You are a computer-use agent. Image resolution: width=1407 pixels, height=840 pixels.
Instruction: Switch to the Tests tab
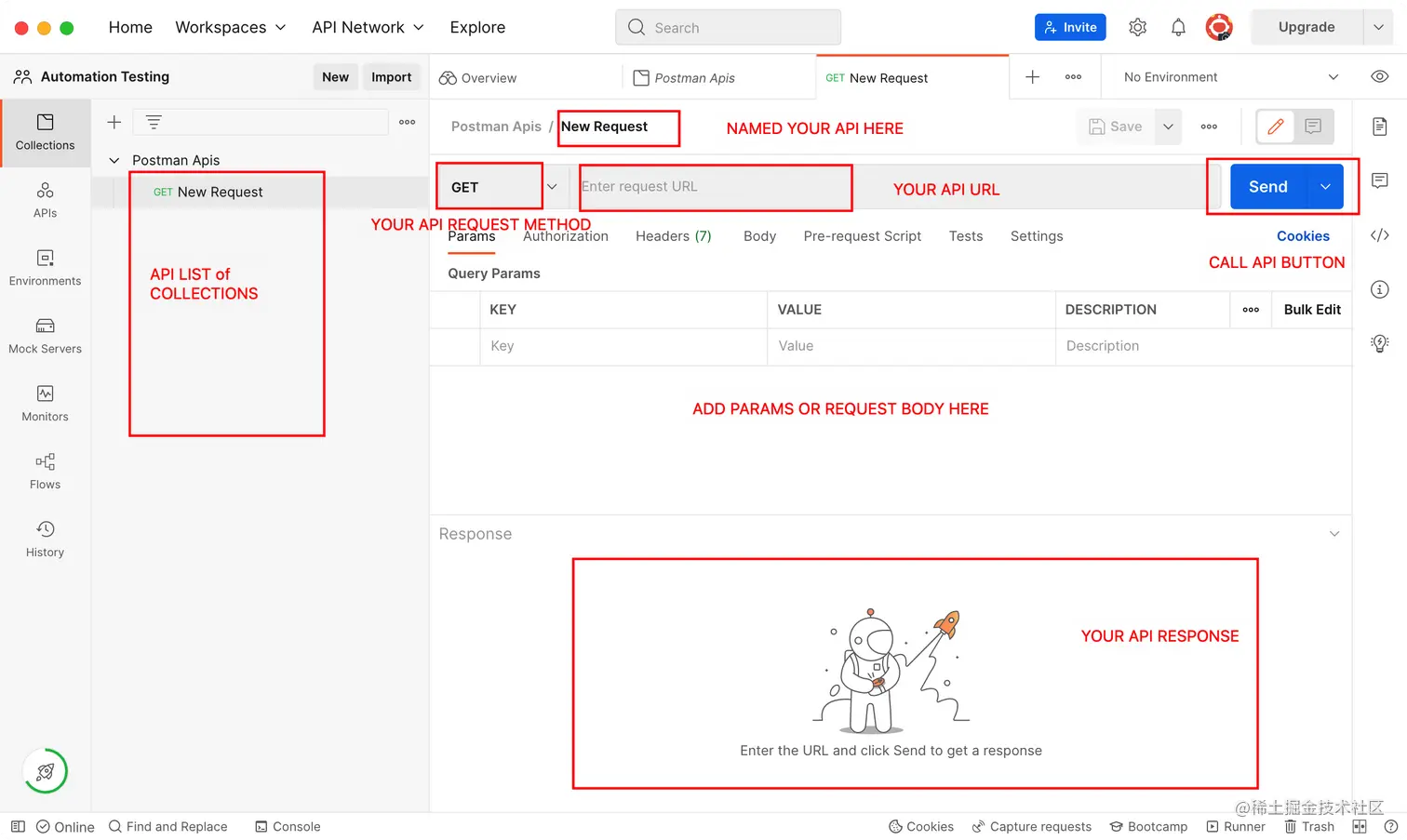click(x=966, y=236)
